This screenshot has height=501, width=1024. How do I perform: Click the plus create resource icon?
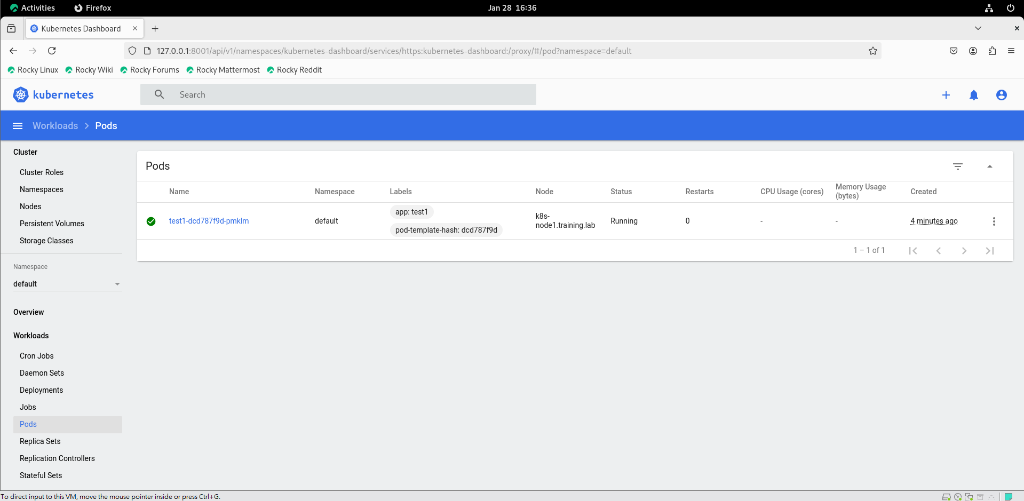click(946, 95)
